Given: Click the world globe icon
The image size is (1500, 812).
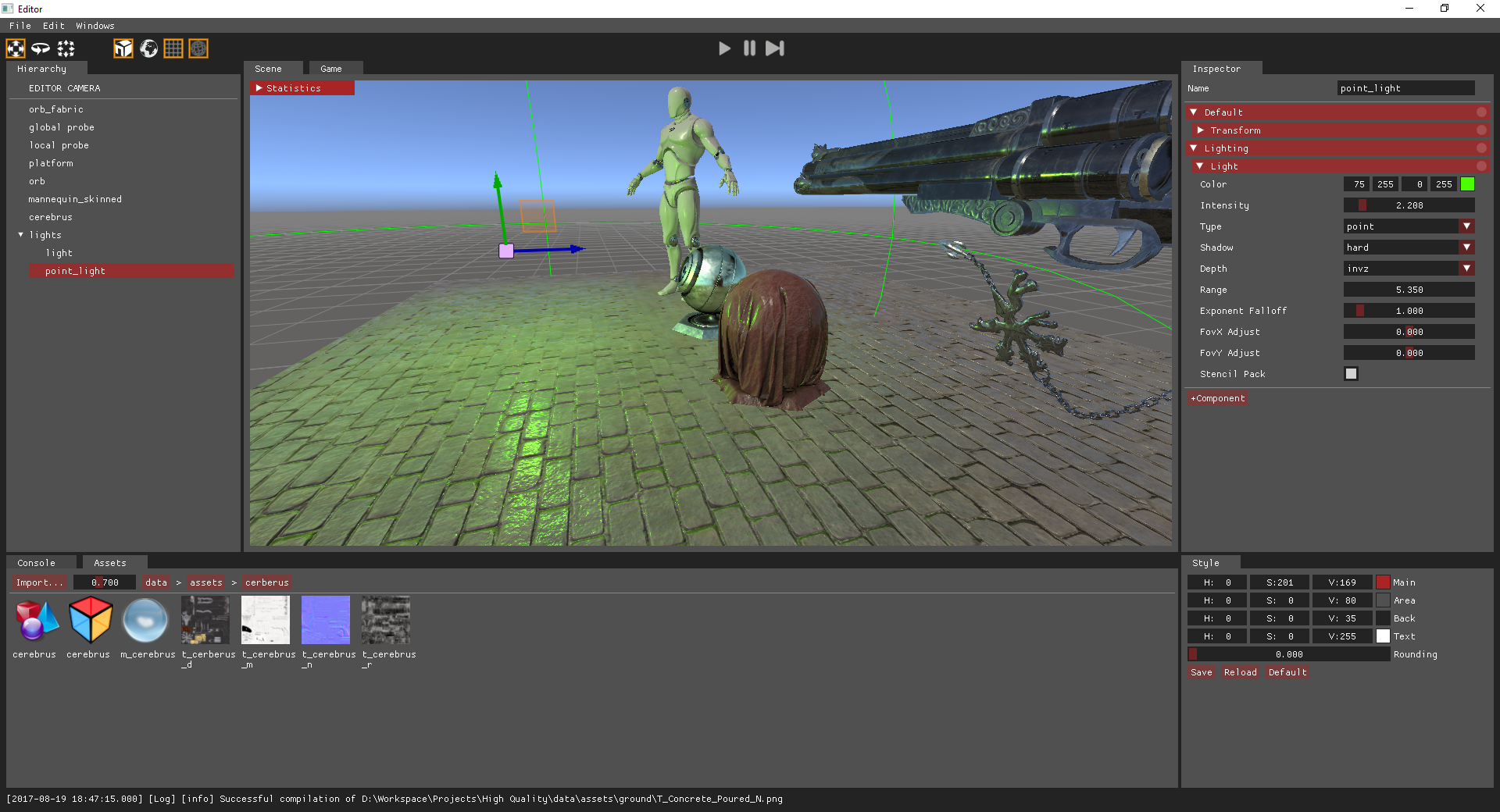Looking at the screenshot, I should tap(148, 48).
